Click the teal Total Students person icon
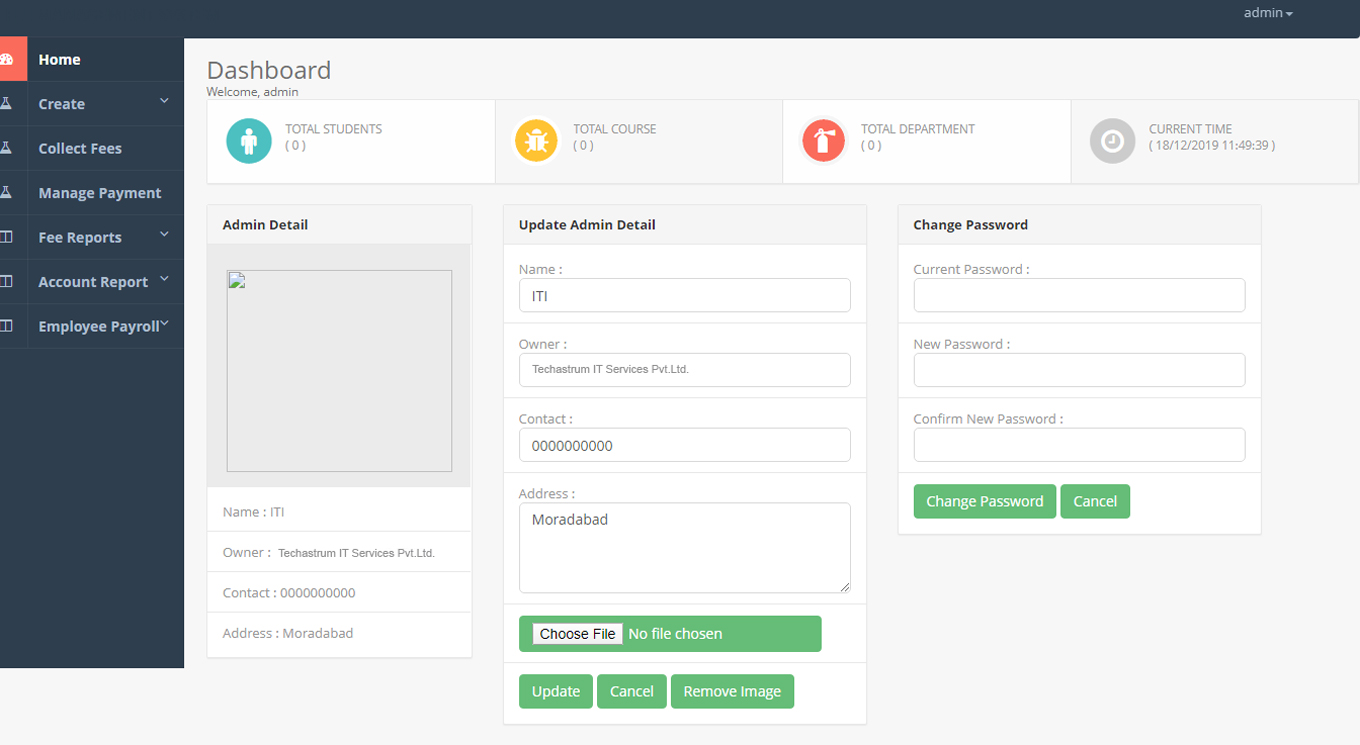1360x745 pixels. [249, 141]
